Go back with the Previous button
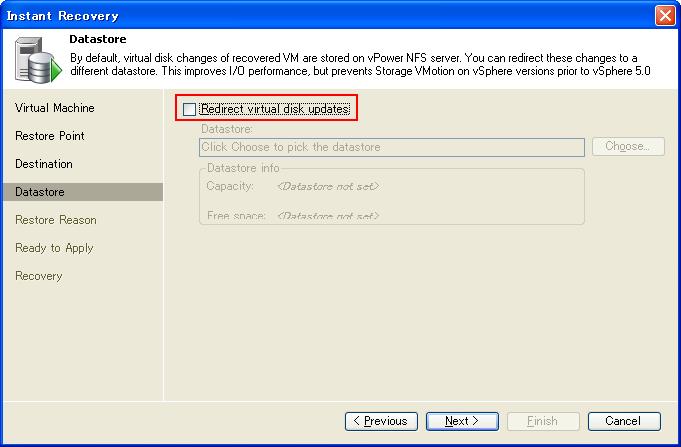This screenshot has height=447, width=681. point(381,421)
